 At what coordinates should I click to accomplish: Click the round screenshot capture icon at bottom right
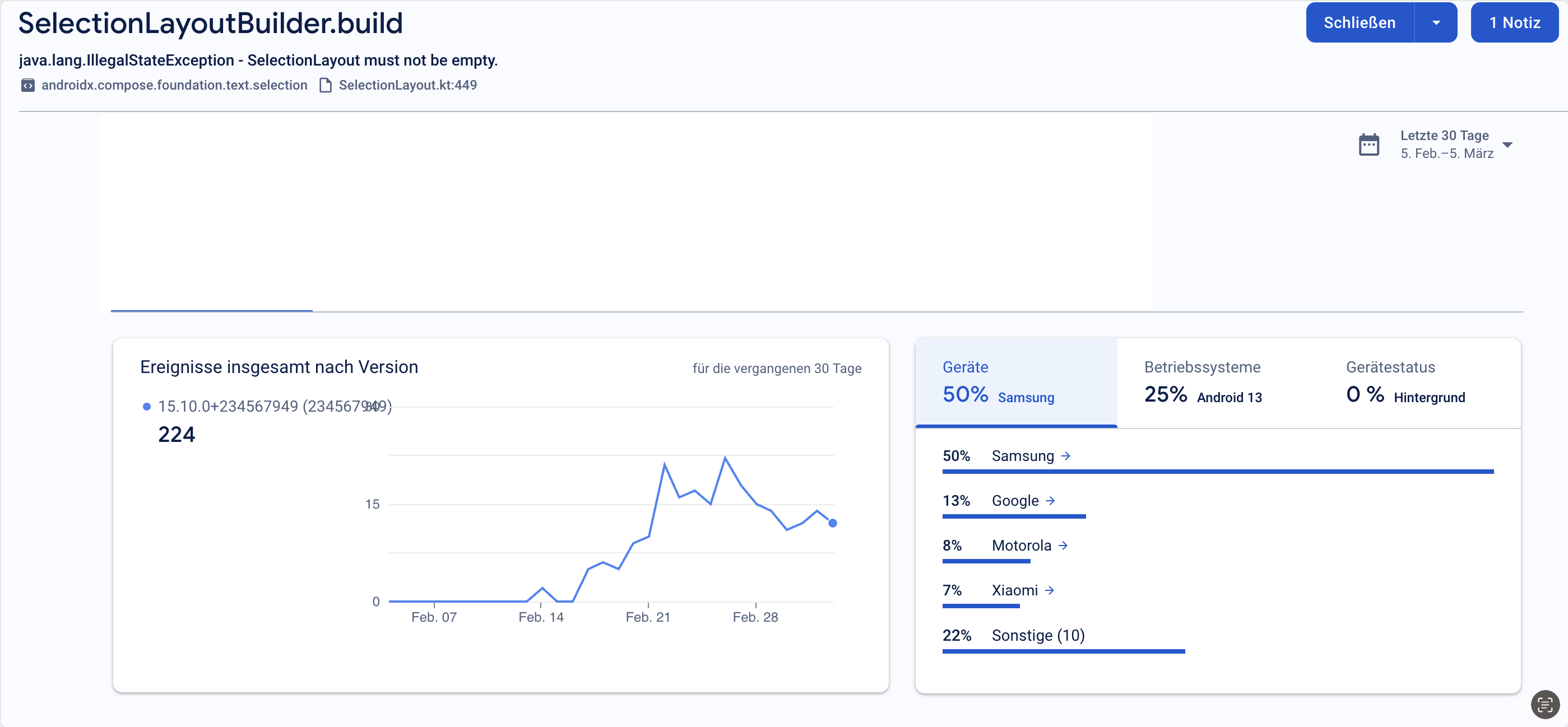click(1544, 705)
